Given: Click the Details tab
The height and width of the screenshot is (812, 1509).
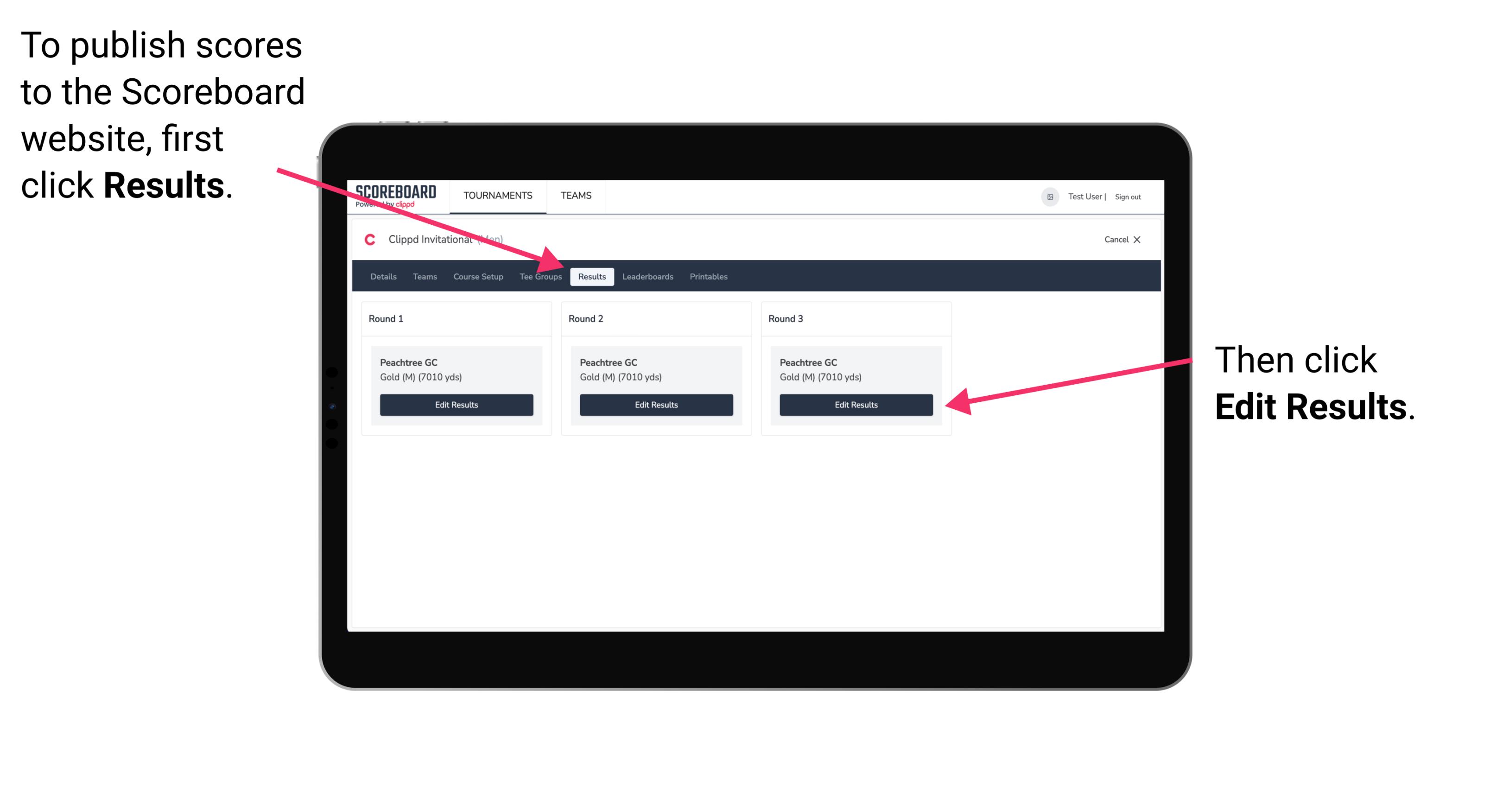Looking at the screenshot, I should (382, 277).
